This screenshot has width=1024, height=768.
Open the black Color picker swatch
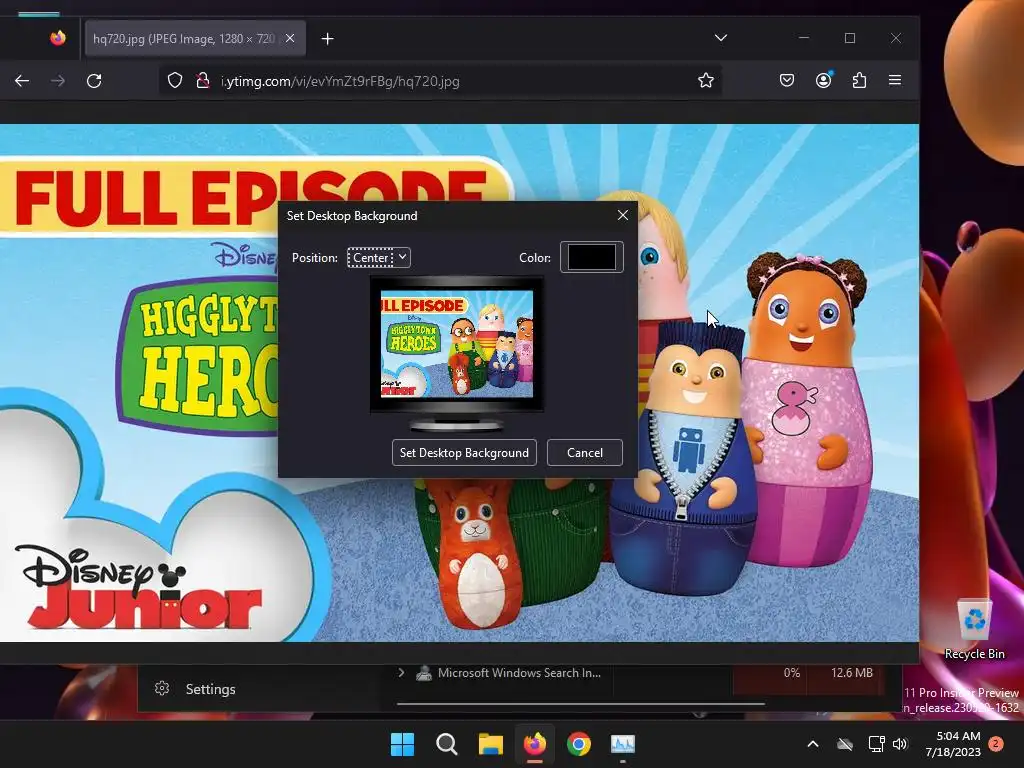pos(592,257)
